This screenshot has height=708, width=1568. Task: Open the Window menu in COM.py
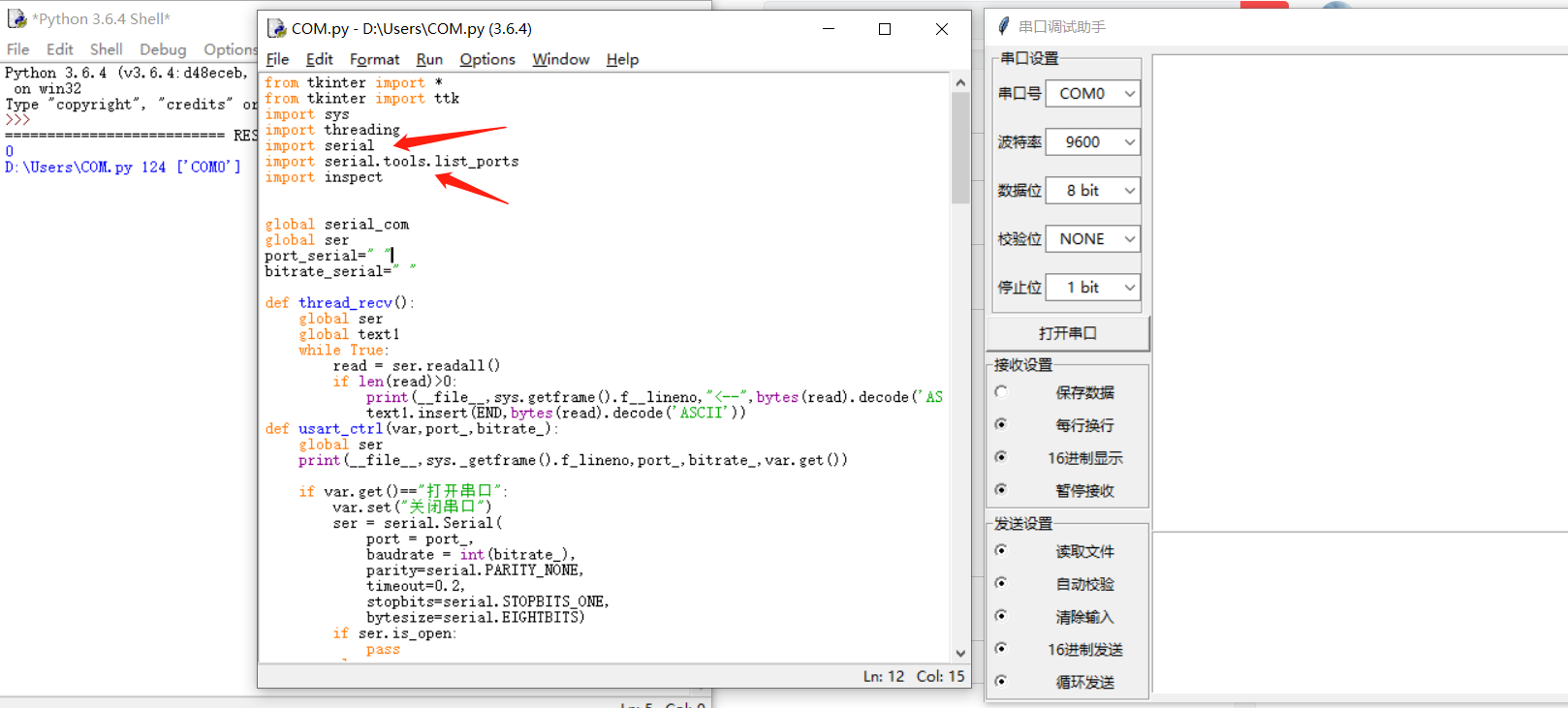561,59
